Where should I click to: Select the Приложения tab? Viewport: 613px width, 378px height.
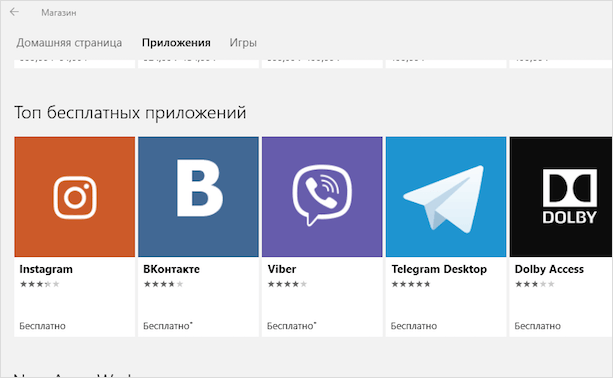coord(176,43)
